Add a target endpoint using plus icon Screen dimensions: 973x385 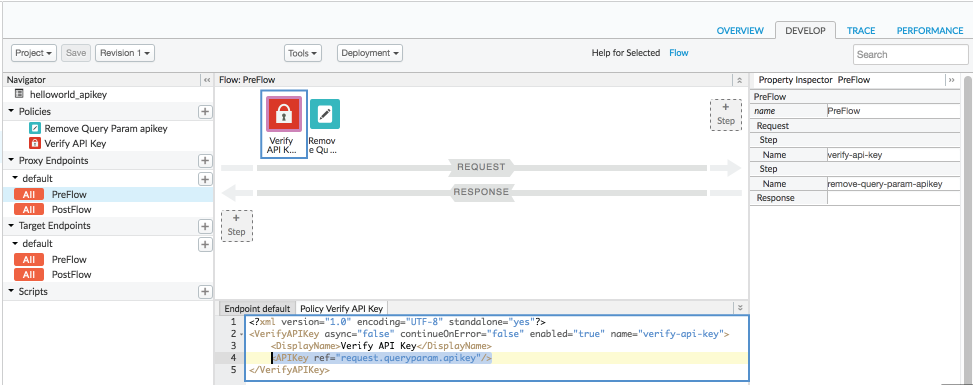click(205, 226)
